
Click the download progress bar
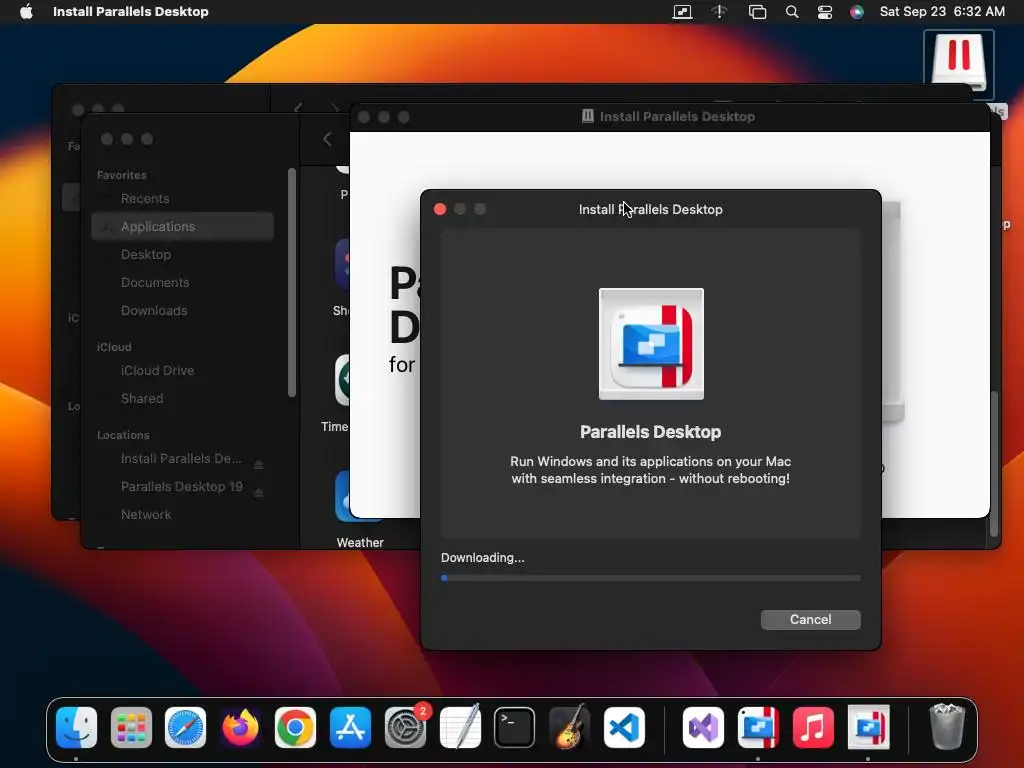650,578
